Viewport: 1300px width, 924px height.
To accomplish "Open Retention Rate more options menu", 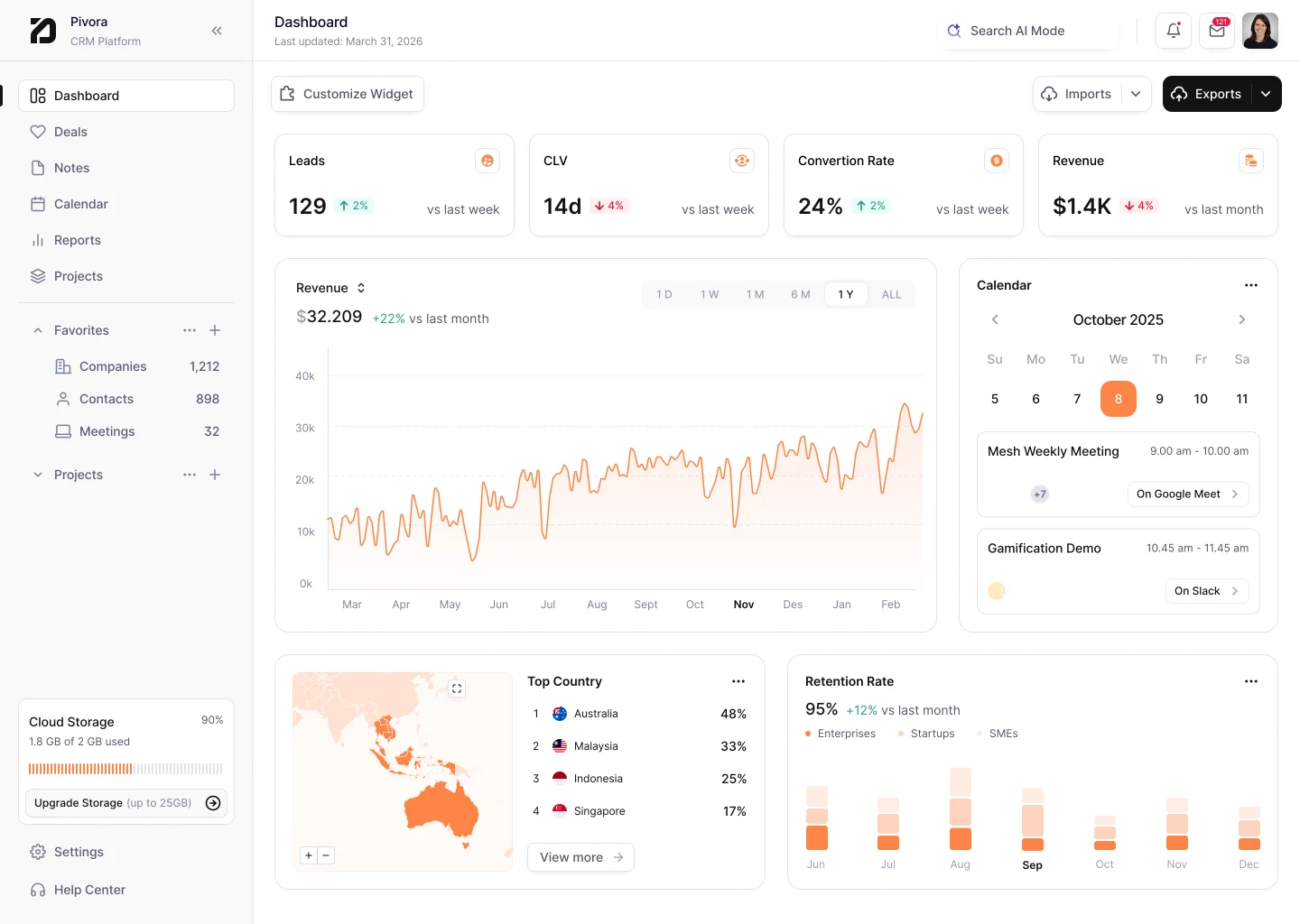I will (1251, 681).
